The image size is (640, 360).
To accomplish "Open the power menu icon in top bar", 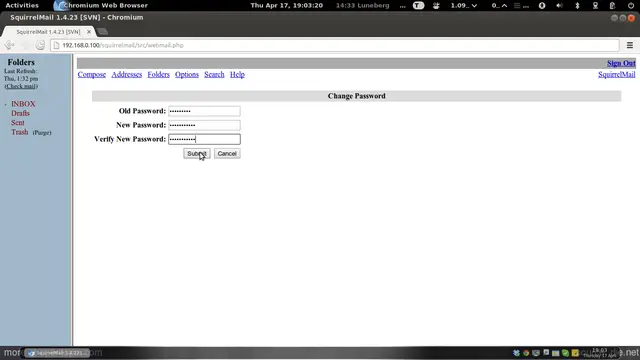I will point(631,5).
